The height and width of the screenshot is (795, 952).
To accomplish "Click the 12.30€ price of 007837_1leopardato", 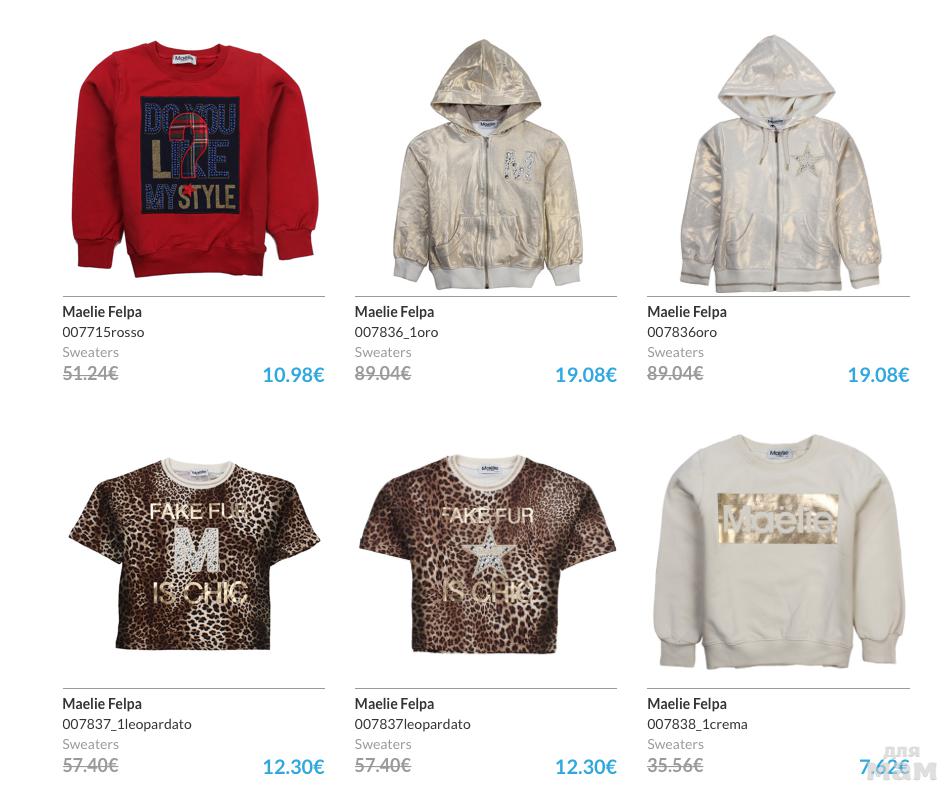I will point(293,766).
